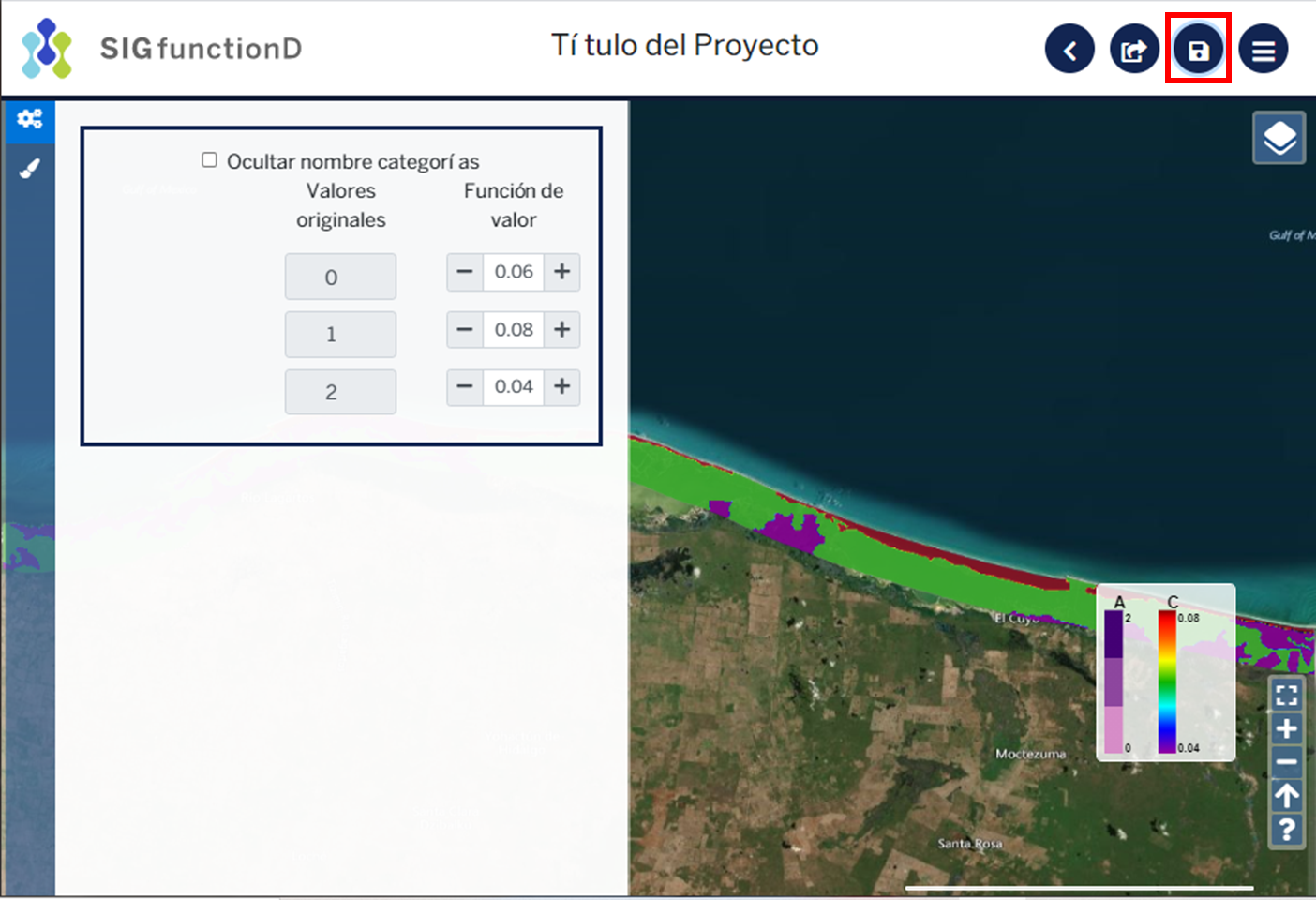
Task: Decrease value function for category 1
Action: [465, 330]
